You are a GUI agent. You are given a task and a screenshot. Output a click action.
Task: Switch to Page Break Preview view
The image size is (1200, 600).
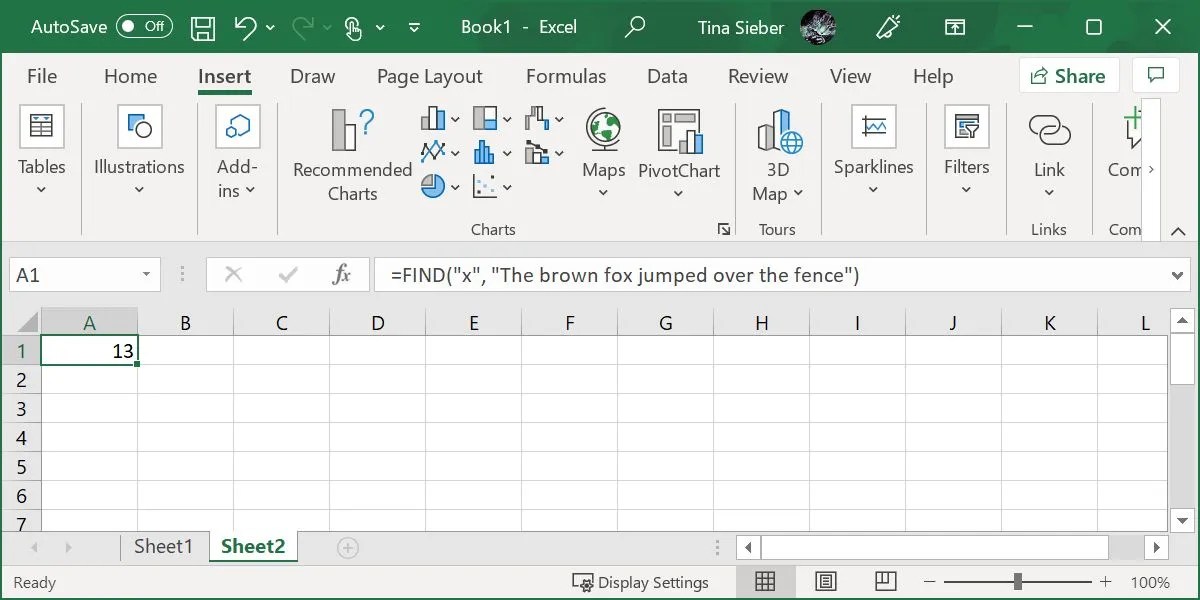coord(885,582)
